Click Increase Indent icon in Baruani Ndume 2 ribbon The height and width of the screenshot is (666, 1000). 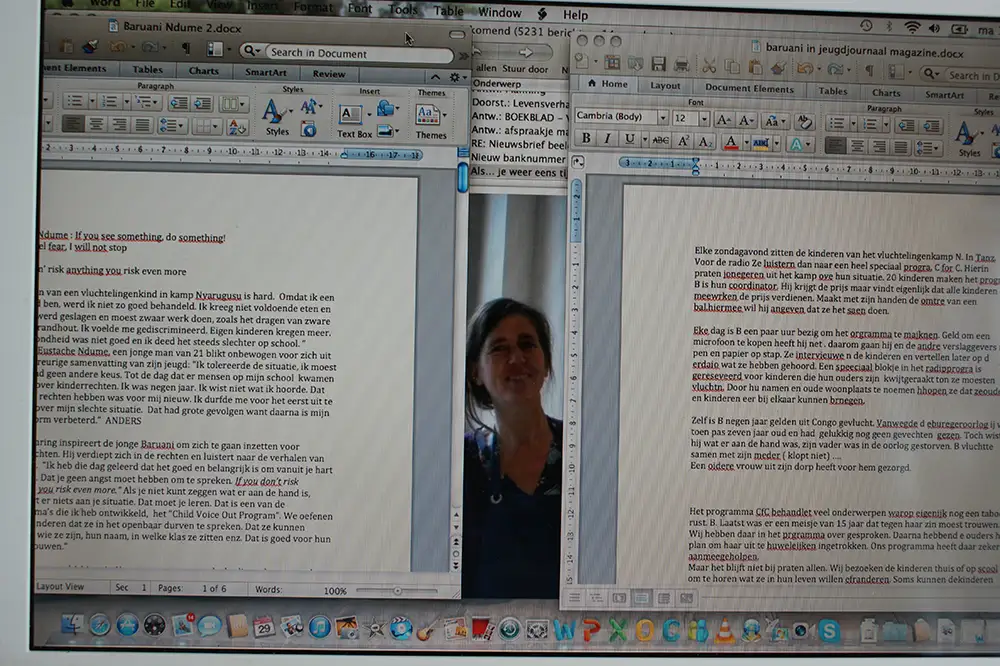tap(202, 103)
